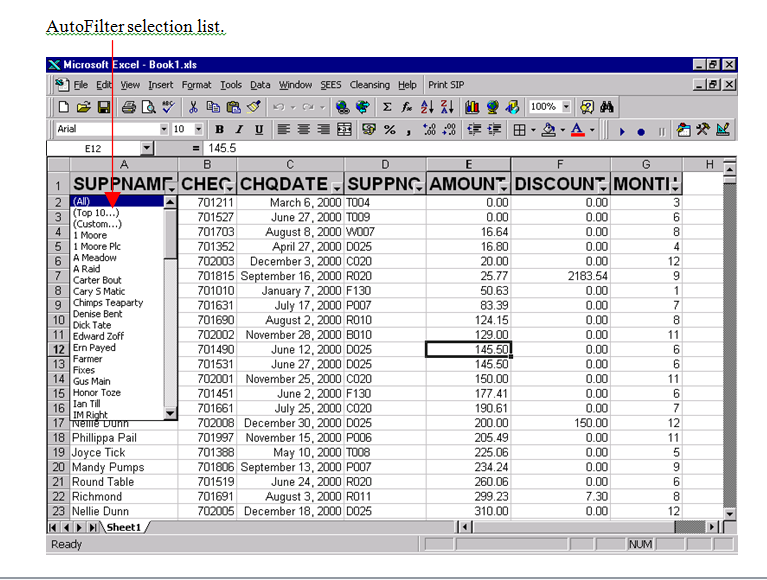Save the workbook with the floppy icon

tap(104, 107)
